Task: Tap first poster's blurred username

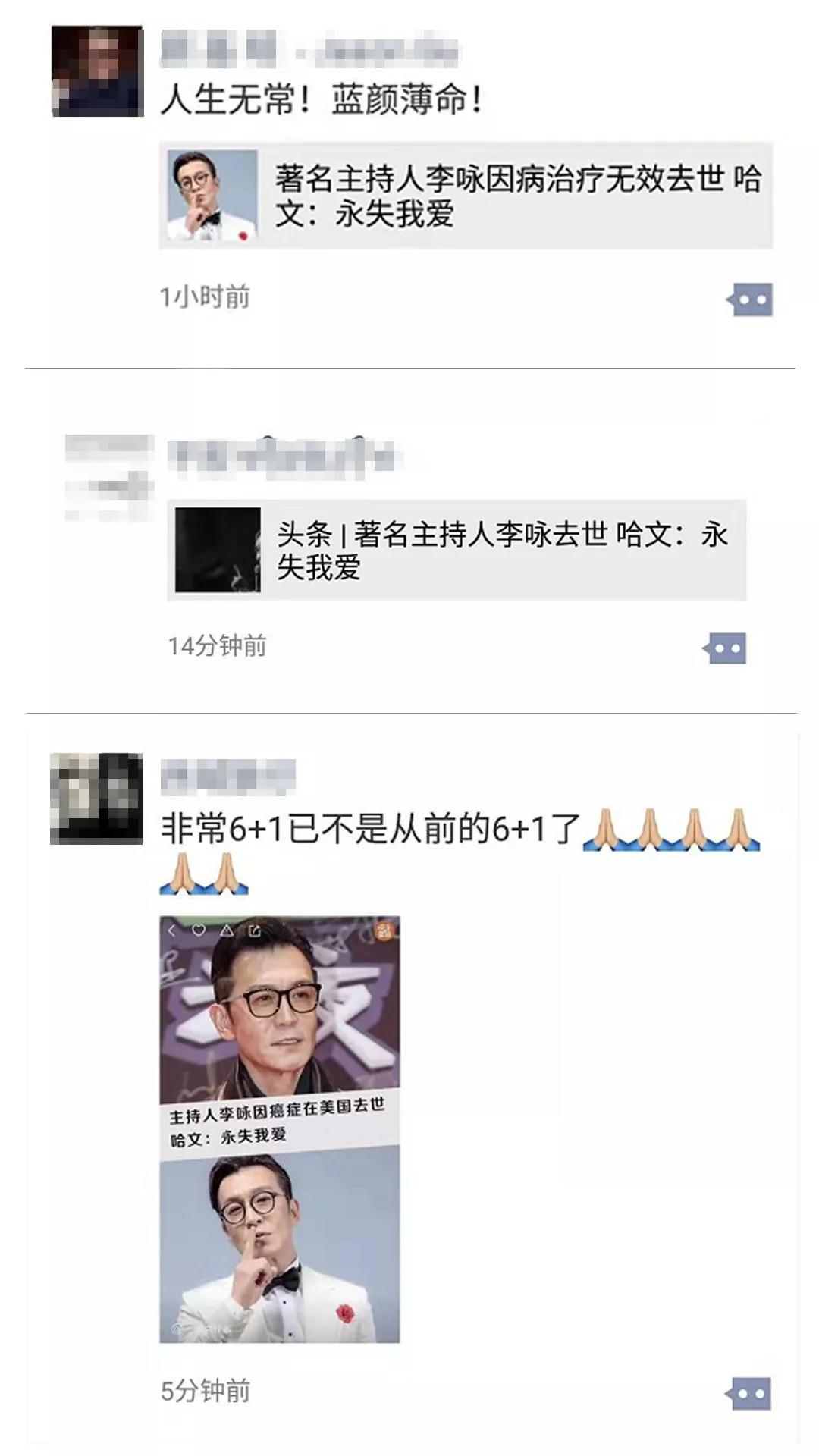Action: (311, 49)
